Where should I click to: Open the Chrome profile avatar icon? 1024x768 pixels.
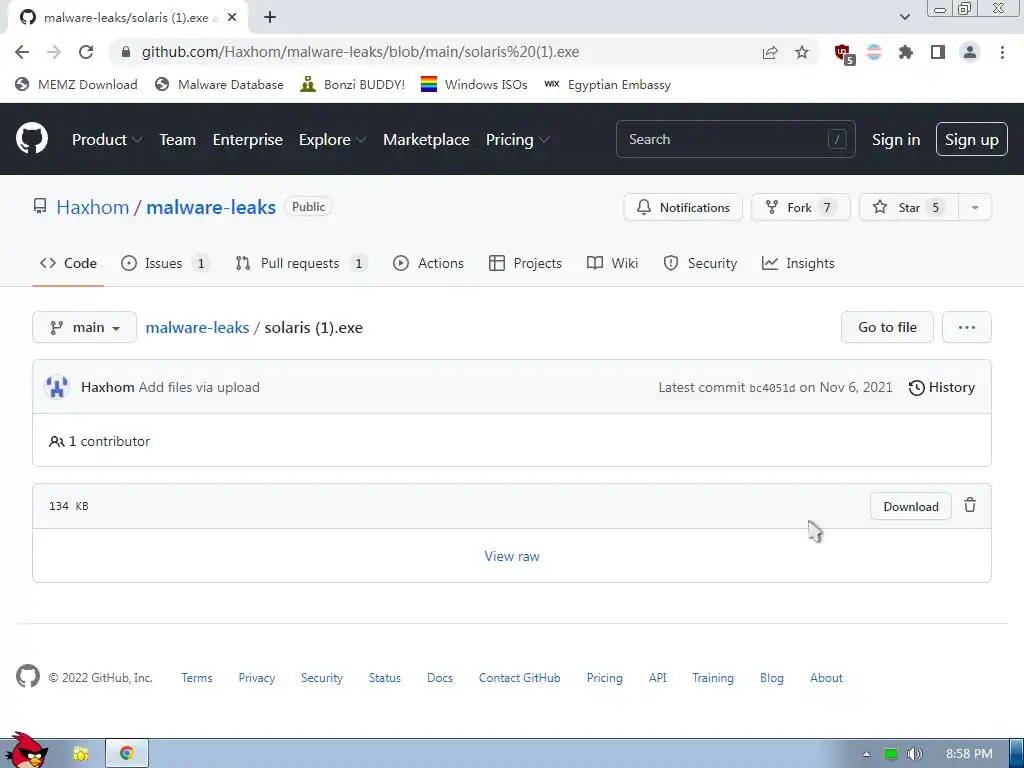point(970,52)
